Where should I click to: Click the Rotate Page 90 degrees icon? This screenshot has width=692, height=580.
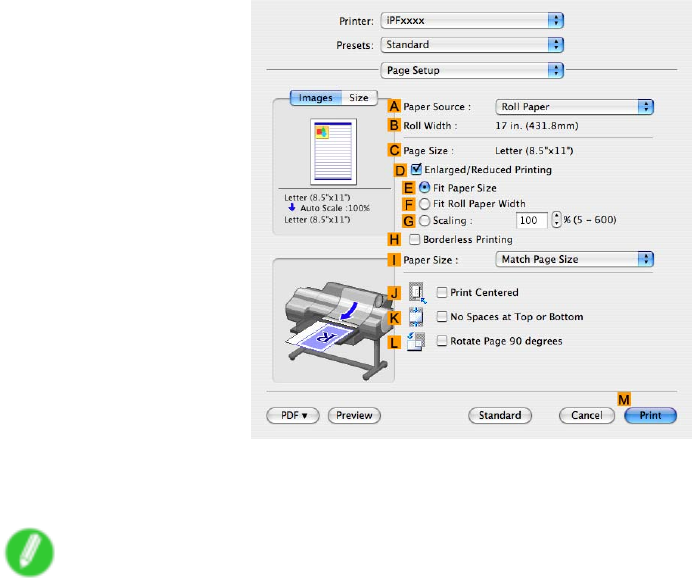[416, 341]
